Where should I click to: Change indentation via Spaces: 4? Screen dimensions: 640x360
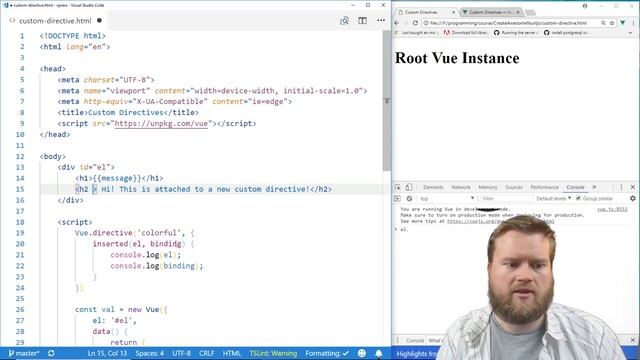tap(150, 353)
